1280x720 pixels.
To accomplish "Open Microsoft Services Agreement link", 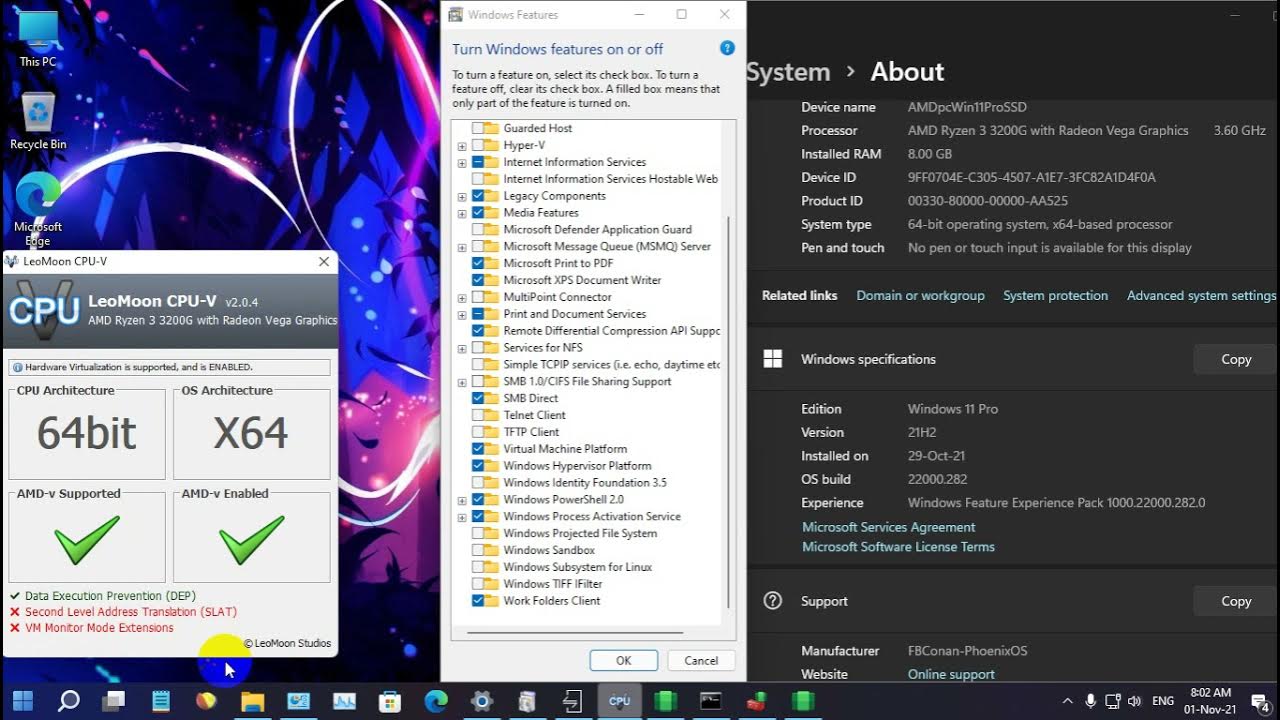I will [888, 527].
